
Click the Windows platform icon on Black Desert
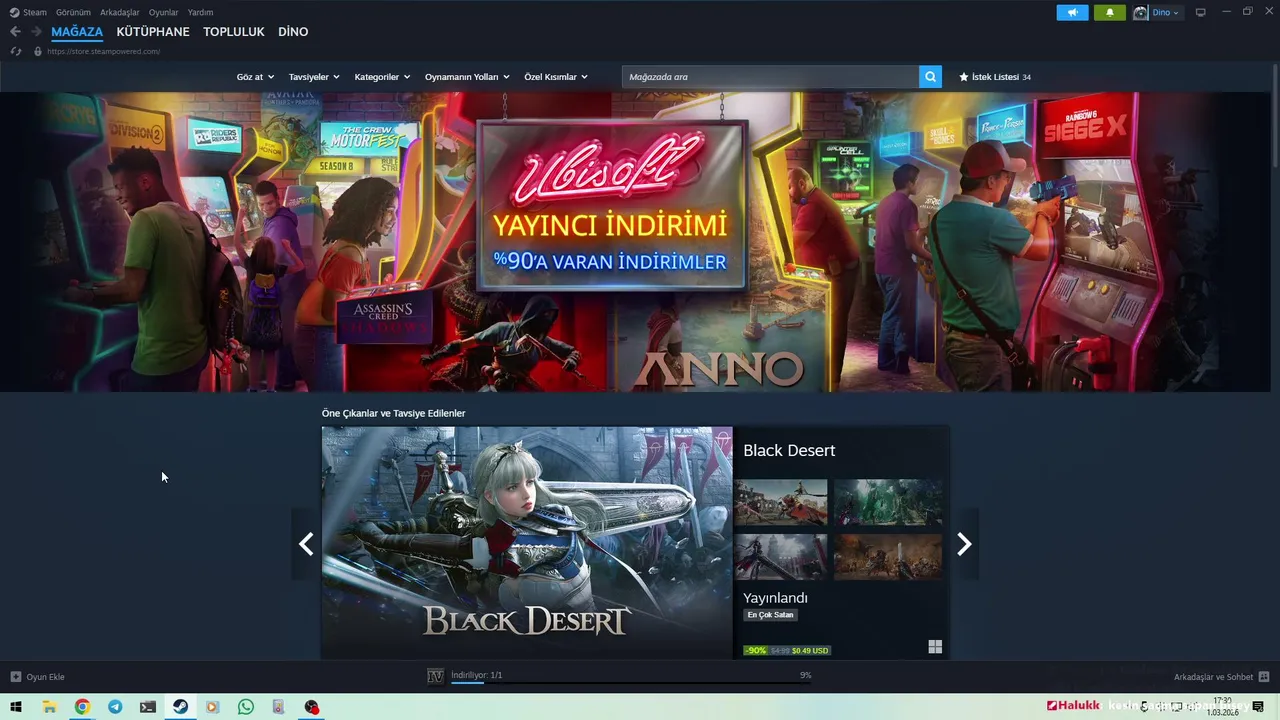[935, 647]
